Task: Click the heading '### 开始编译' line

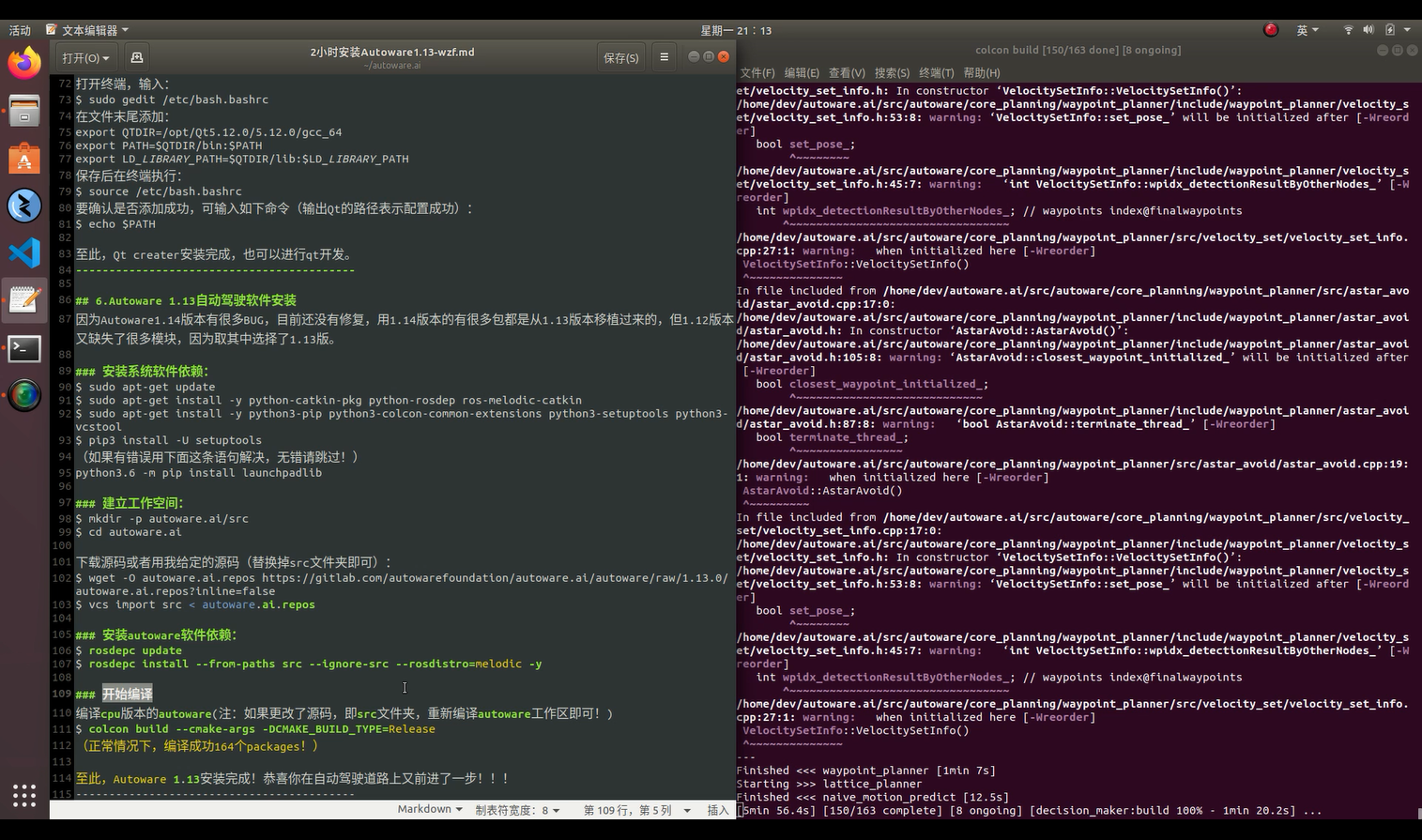Action: click(x=114, y=694)
